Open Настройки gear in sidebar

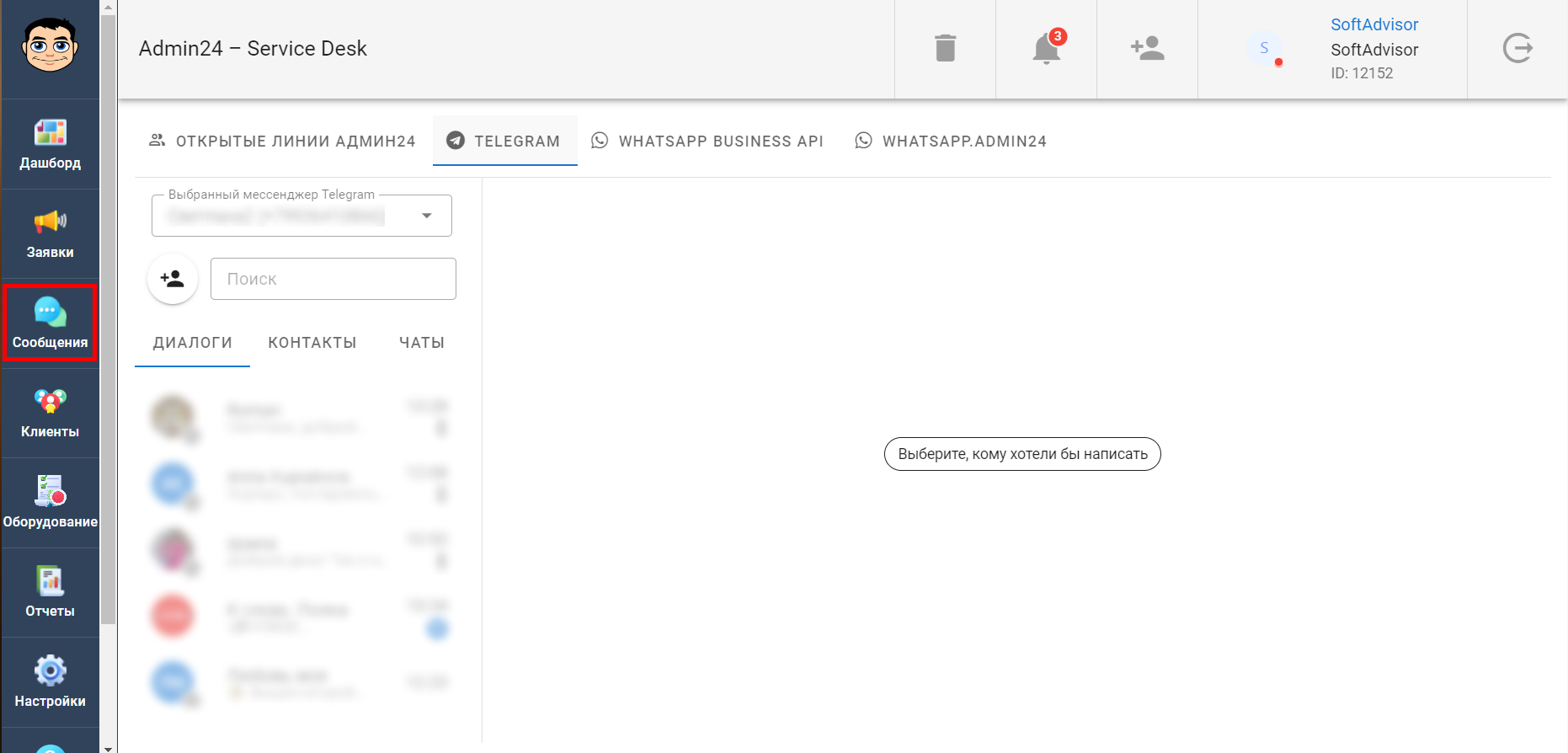[x=50, y=683]
